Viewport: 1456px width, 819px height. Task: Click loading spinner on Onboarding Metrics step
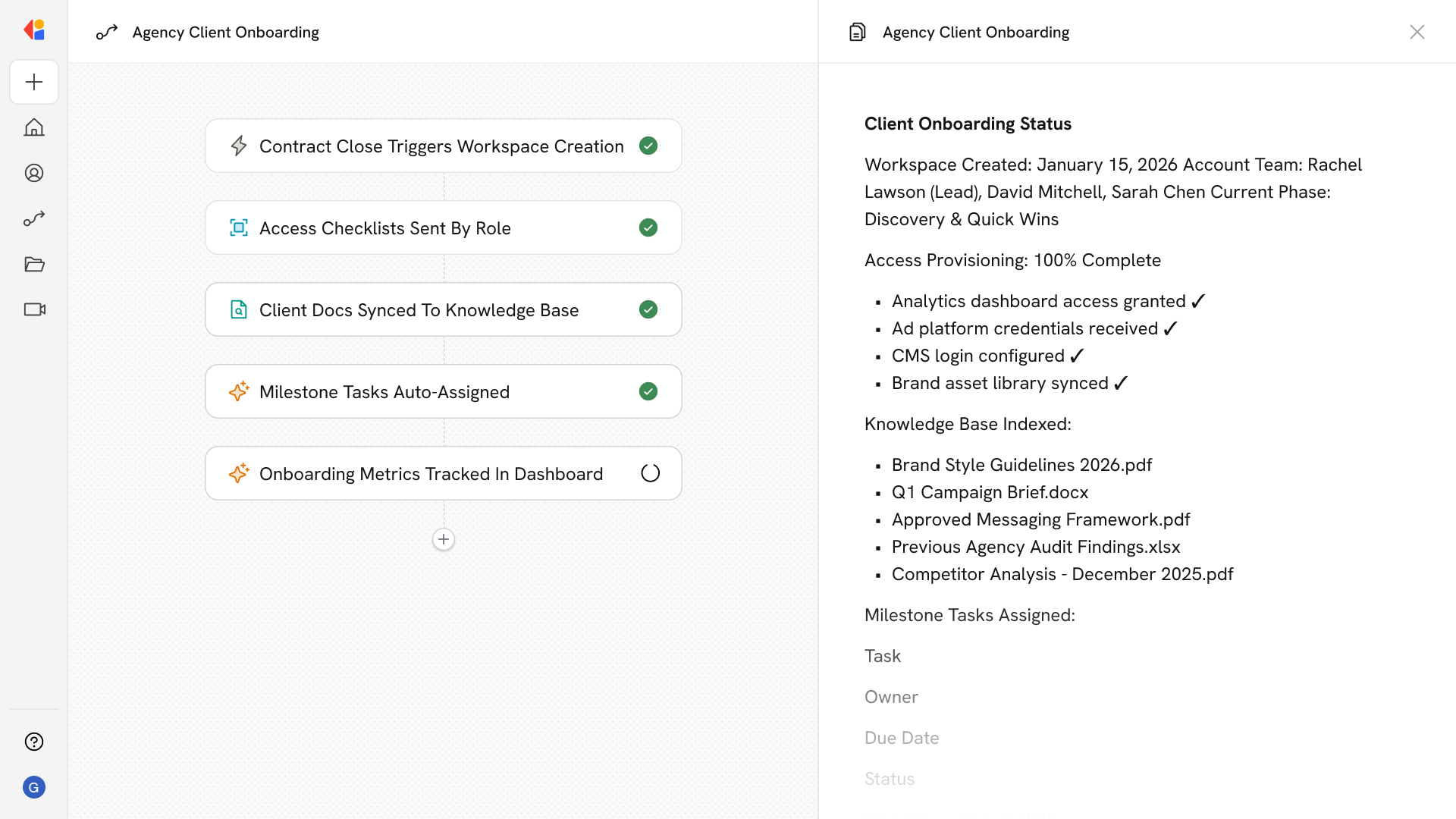650,473
